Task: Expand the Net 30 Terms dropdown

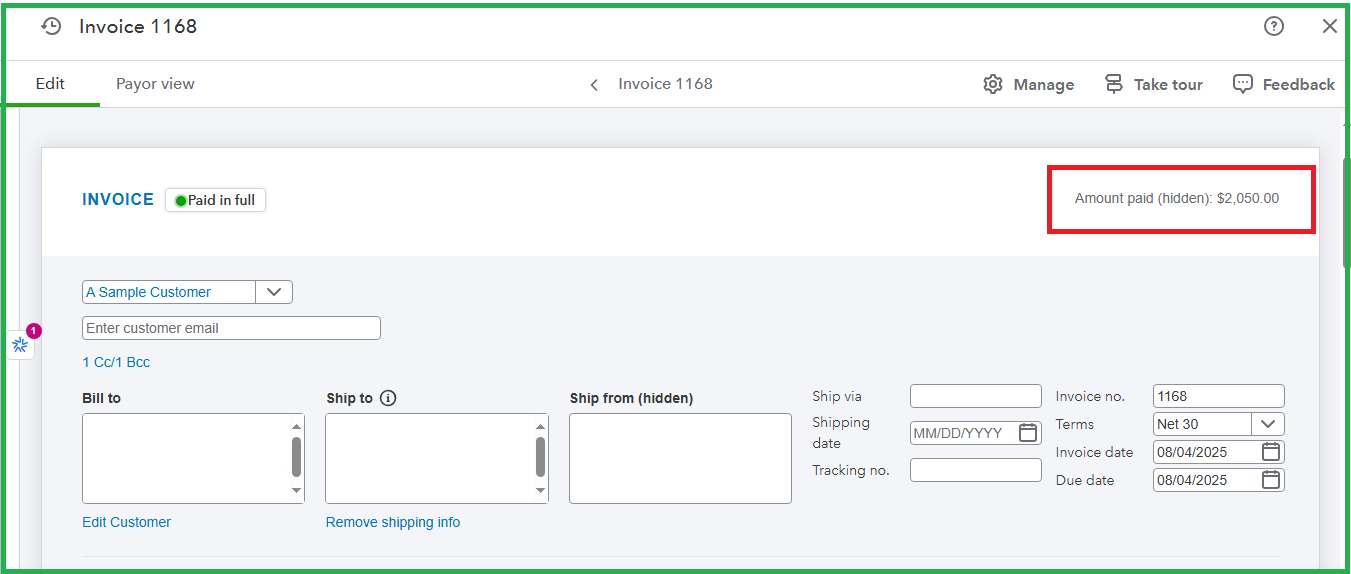Action: 1267,424
